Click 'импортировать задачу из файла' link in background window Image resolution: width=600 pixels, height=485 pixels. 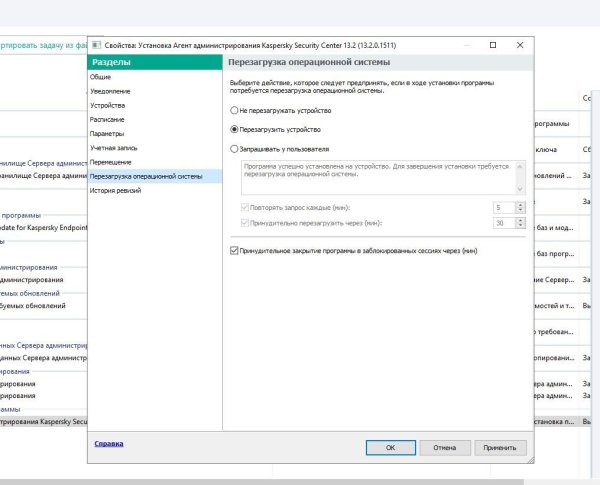[x=43, y=45]
